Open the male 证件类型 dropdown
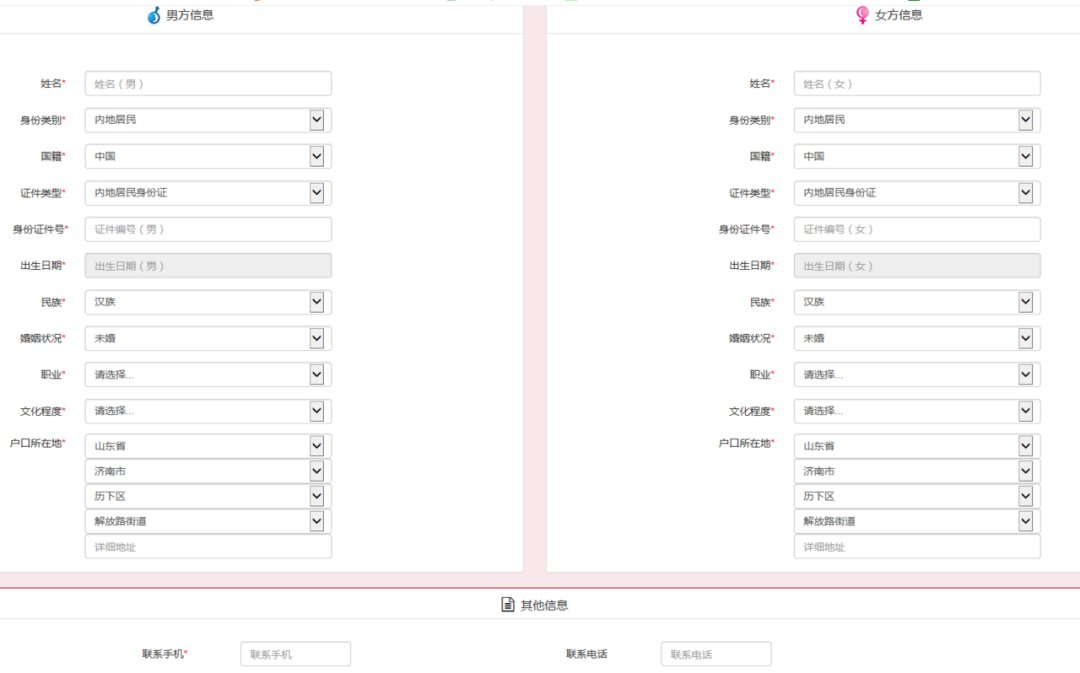 (x=207, y=193)
